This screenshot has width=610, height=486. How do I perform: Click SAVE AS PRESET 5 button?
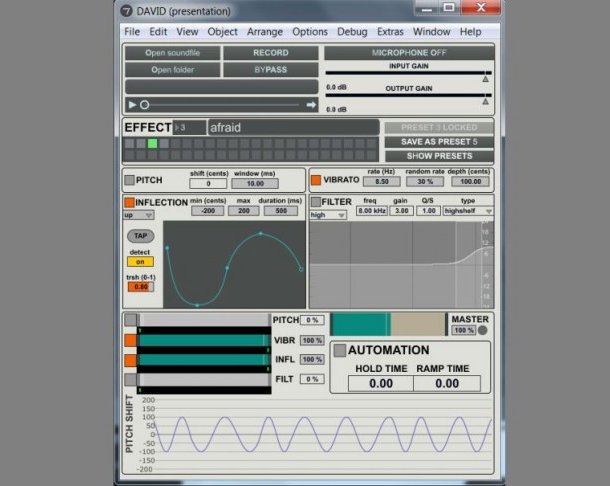pyautogui.click(x=439, y=142)
